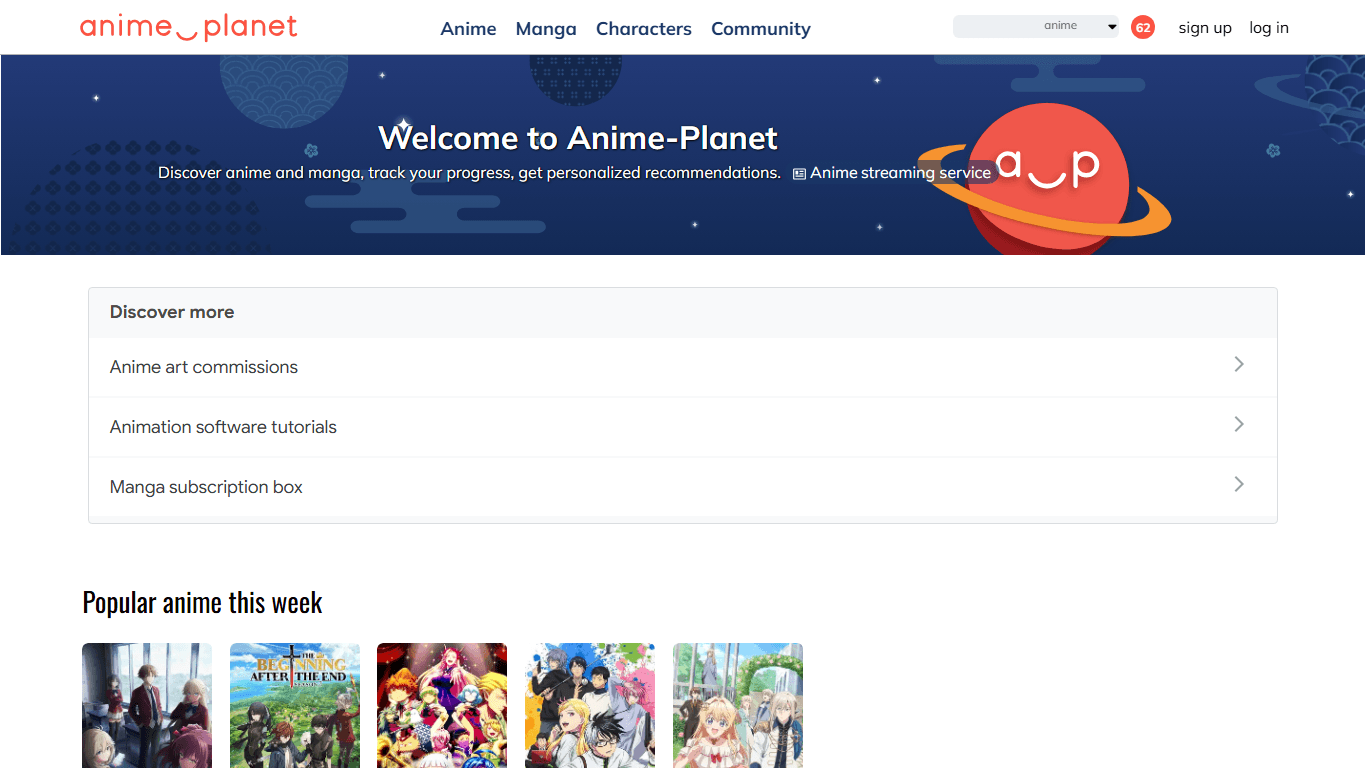Open the third popular anime poster with pink-haired character

(x=442, y=706)
